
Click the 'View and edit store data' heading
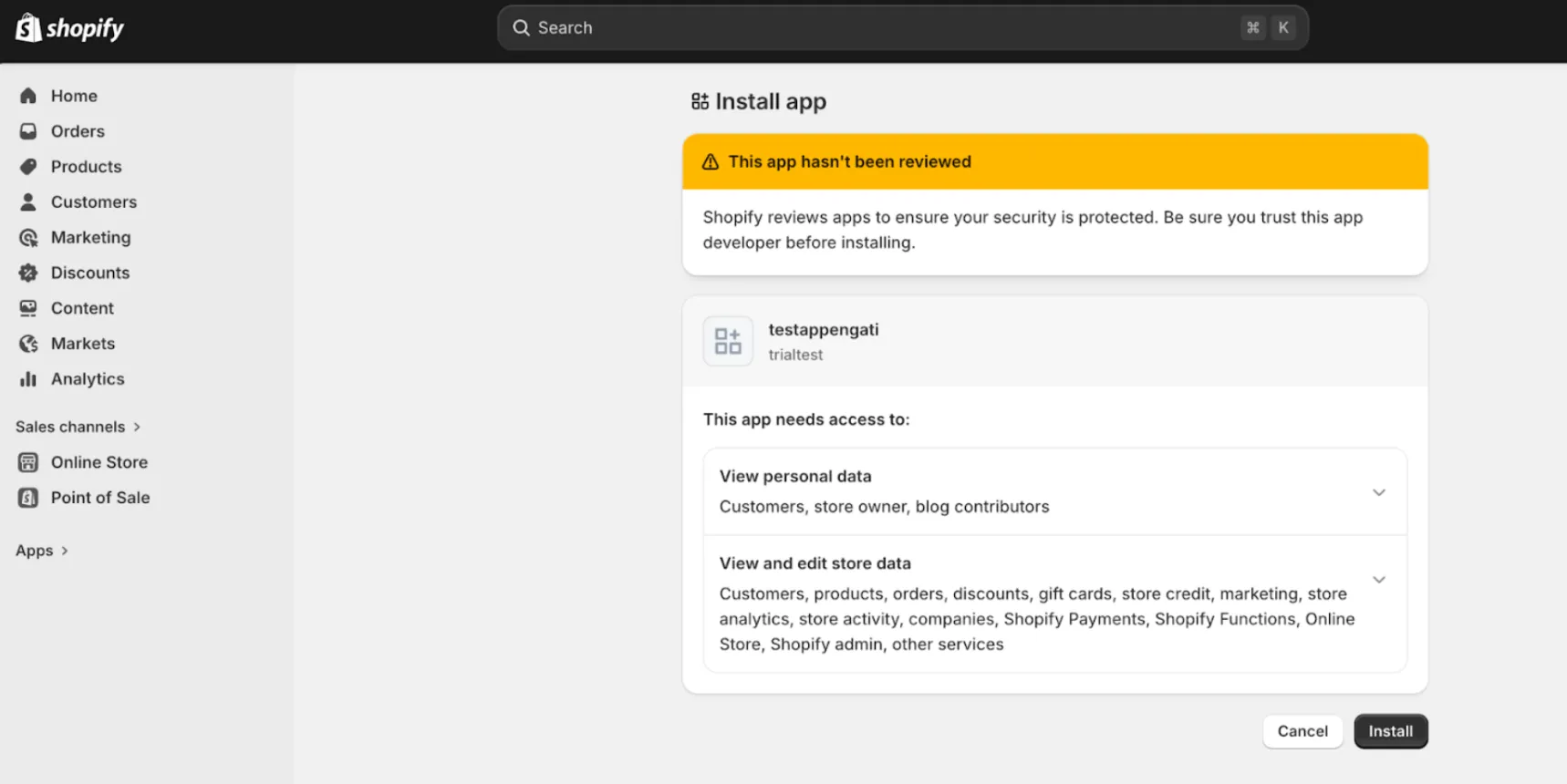click(x=815, y=563)
